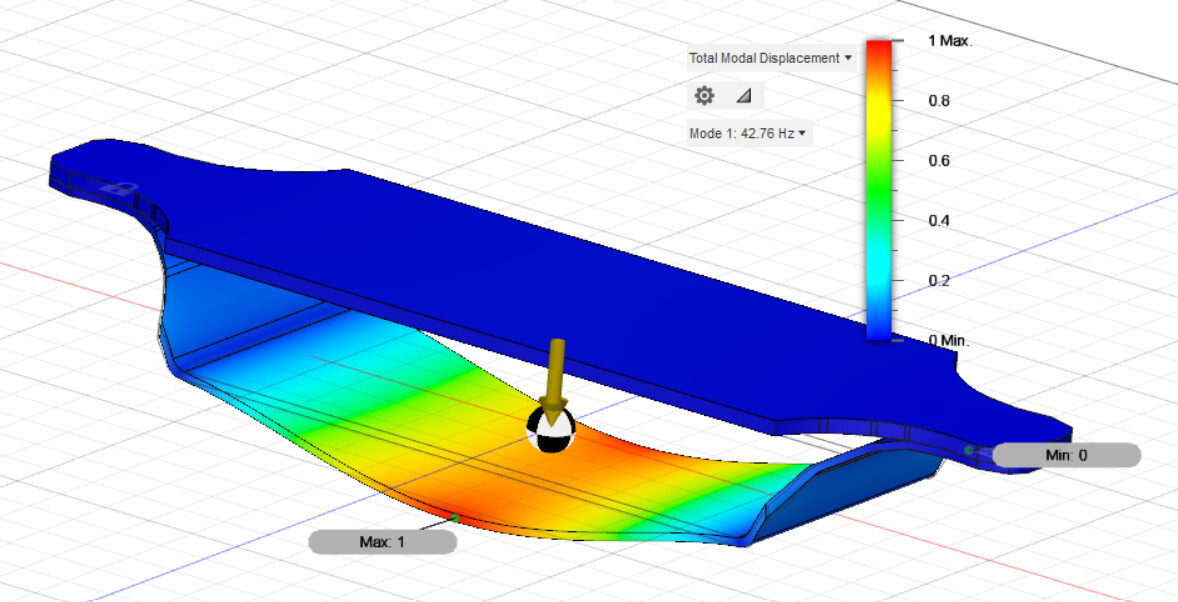Click the '0 Min.' legend value
The image size is (1178, 602).
click(948, 341)
